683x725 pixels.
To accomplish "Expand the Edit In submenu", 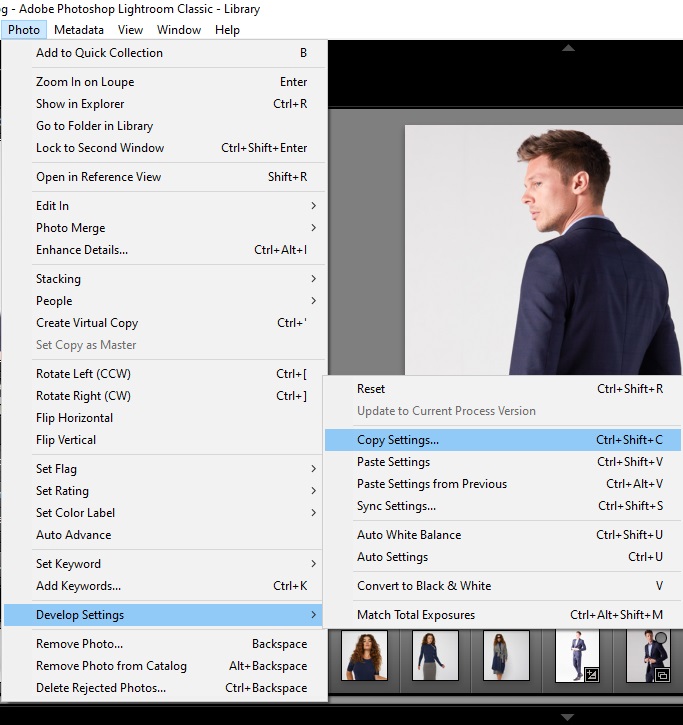I will coord(165,206).
